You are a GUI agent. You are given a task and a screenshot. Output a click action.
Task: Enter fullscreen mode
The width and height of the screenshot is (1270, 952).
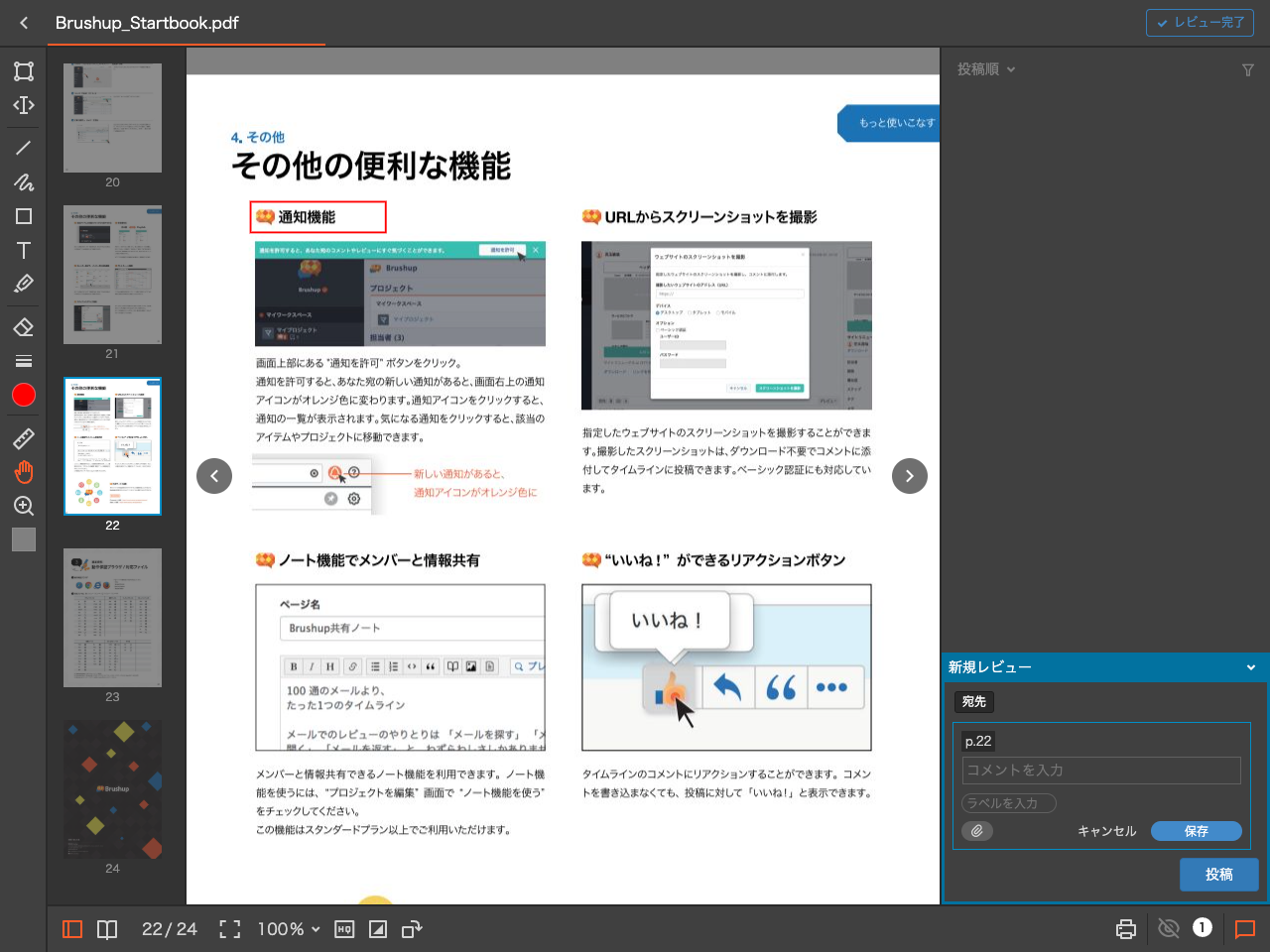point(230,929)
